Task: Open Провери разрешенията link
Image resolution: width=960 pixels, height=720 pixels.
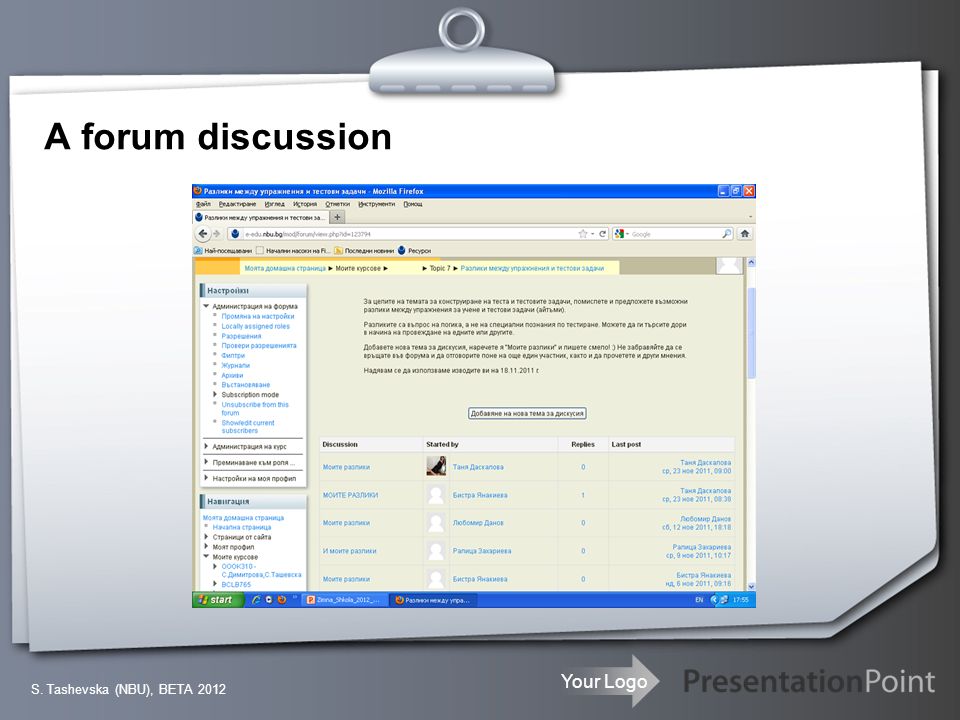Action: pos(259,346)
